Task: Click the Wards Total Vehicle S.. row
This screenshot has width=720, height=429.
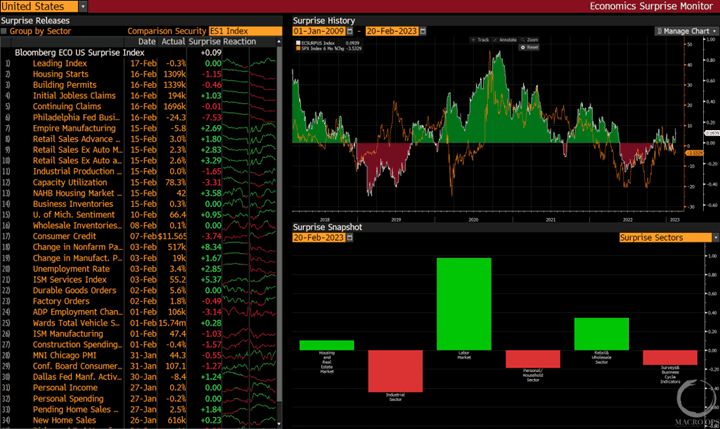Action: [x=139, y=323]
